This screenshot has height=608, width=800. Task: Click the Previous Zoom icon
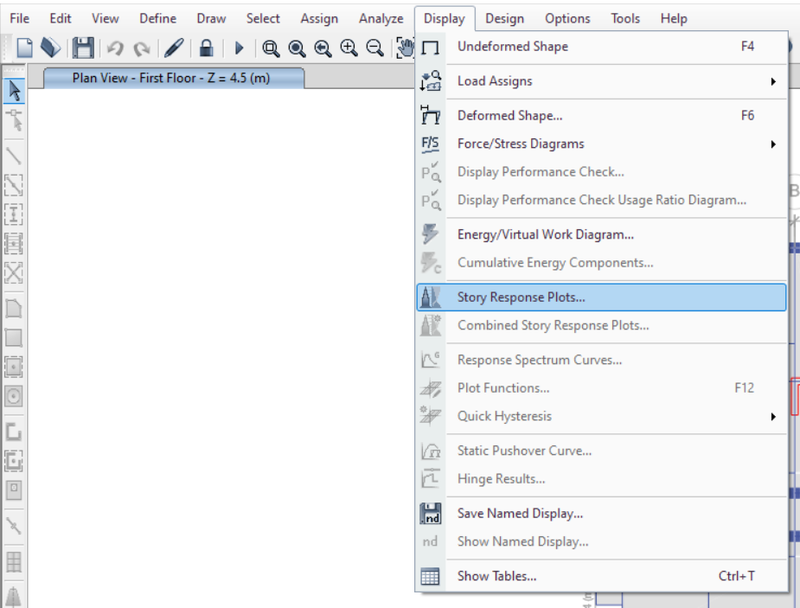[322, 48]
